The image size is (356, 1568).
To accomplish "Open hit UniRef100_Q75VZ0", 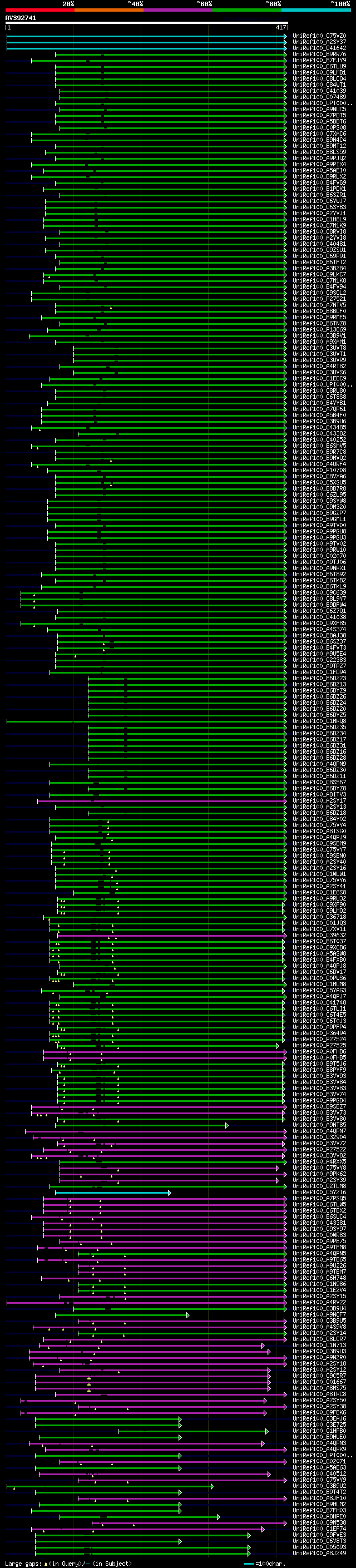I will (319, 36).
